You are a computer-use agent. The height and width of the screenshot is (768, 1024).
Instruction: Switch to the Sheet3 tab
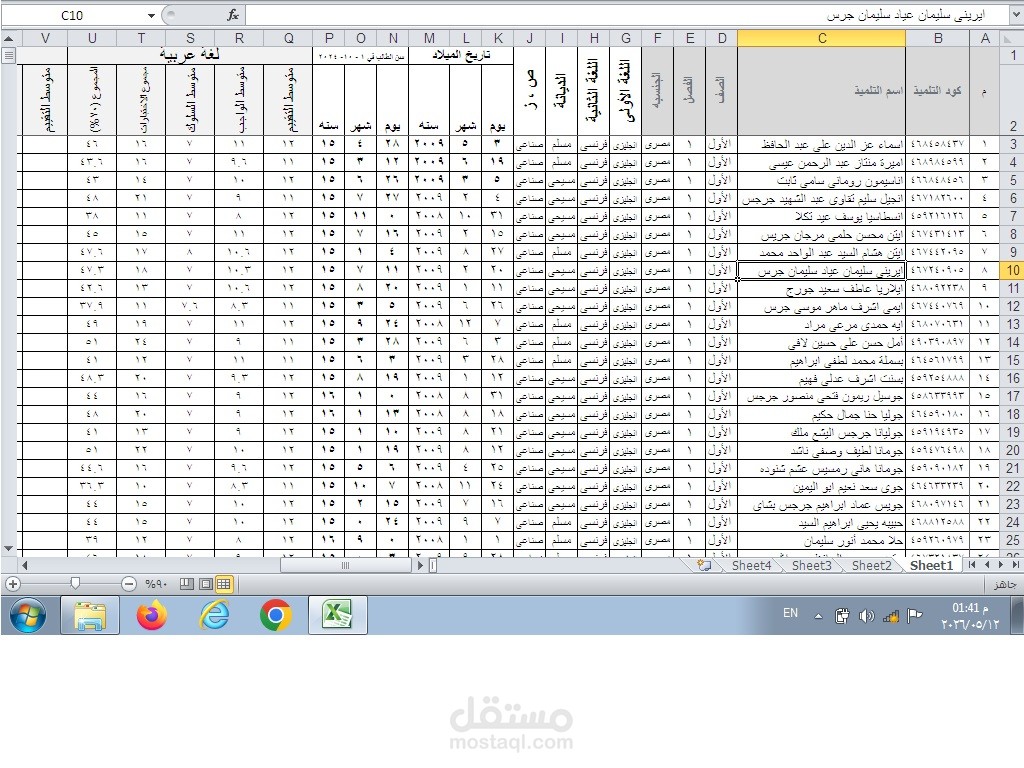(812, 566)
